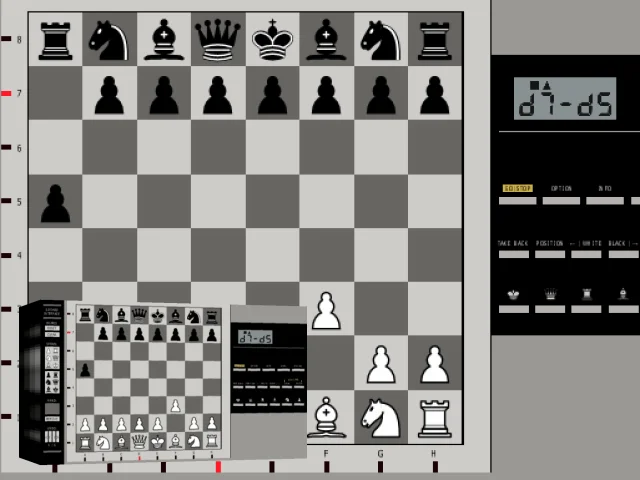Select the black king on e8
Viewport: 640px width, 480px height.
(x=272, y=40)
